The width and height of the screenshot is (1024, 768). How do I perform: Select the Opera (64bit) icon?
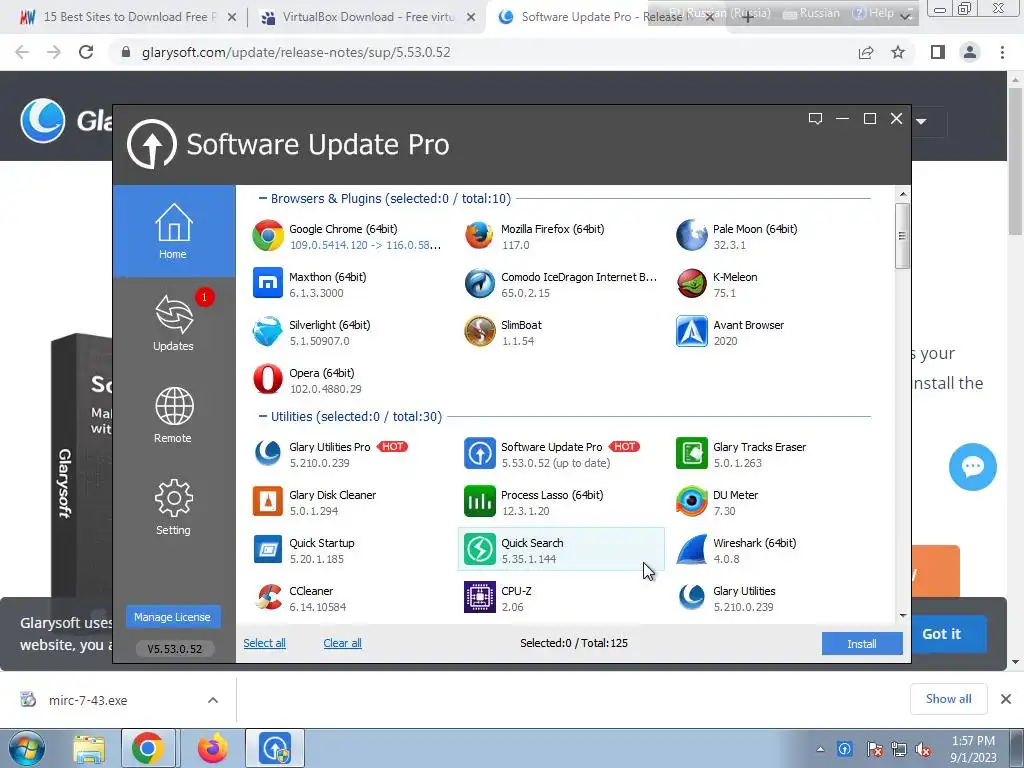pos(268,379)
